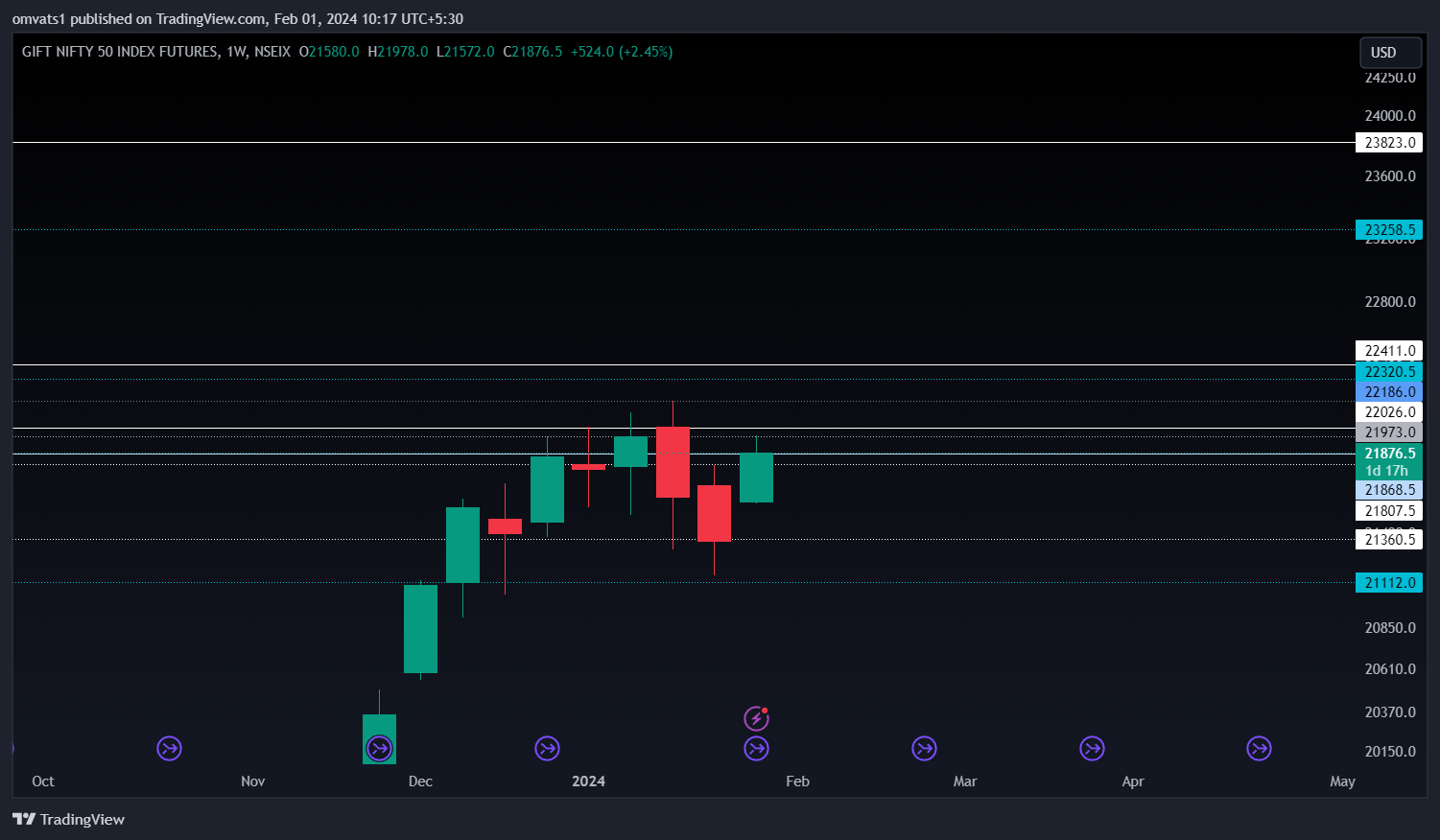Select the 21807.5 price label
This screenshot has width=1440, height=840.
pyautogui.click(x=1389, y=511)
